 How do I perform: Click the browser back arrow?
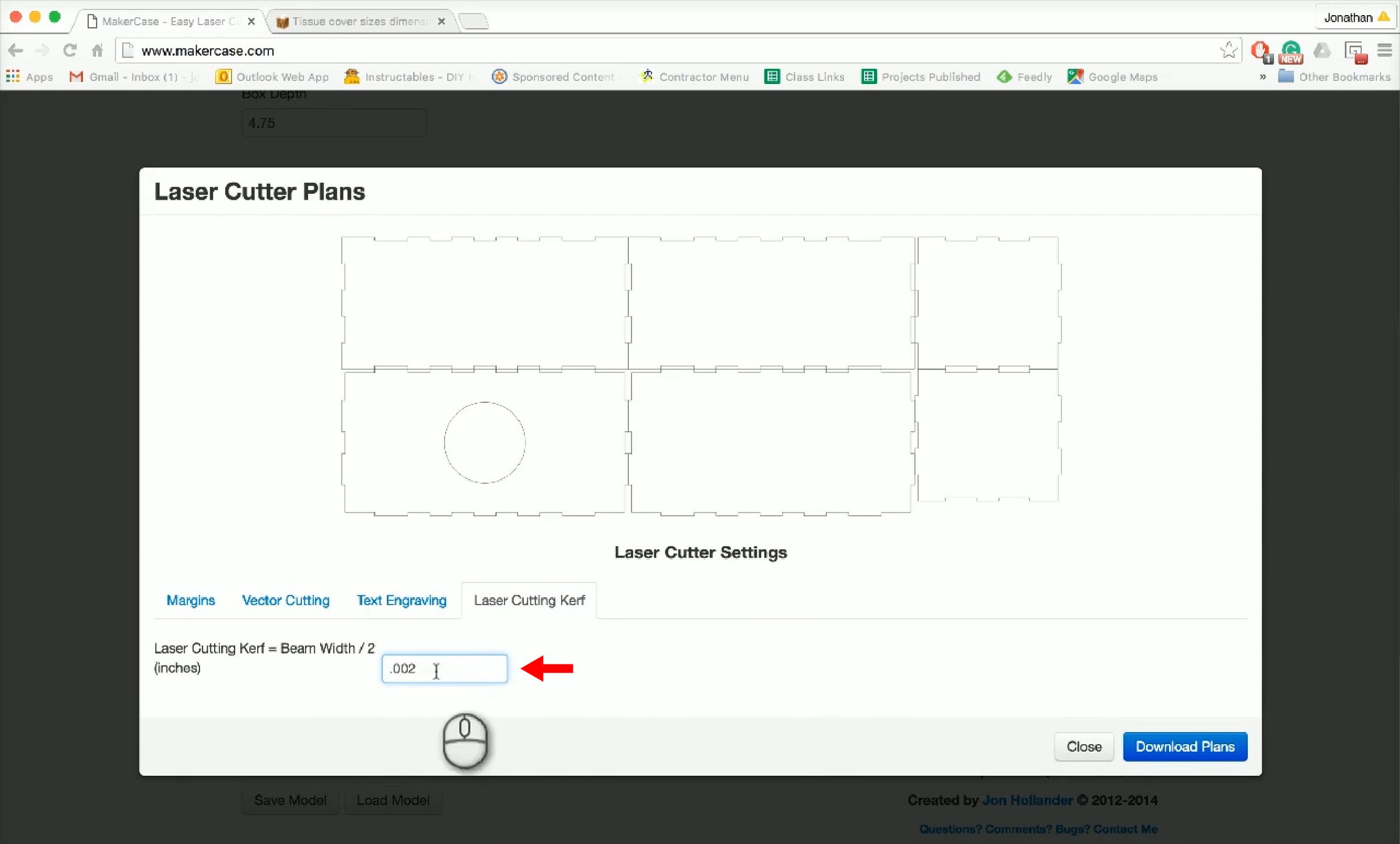[x=16, y=51]
